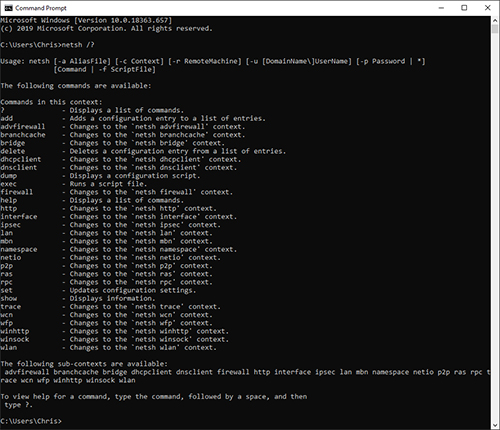
Task: Maximize the Command Prompt window
Action: (464, 8)
